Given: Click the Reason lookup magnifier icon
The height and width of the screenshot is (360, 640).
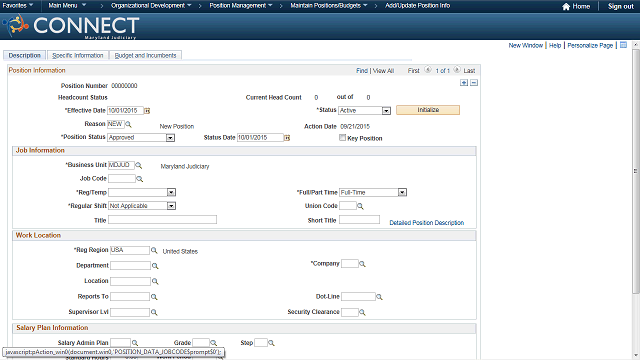Looking at the screenshot, I should (128, 124).
